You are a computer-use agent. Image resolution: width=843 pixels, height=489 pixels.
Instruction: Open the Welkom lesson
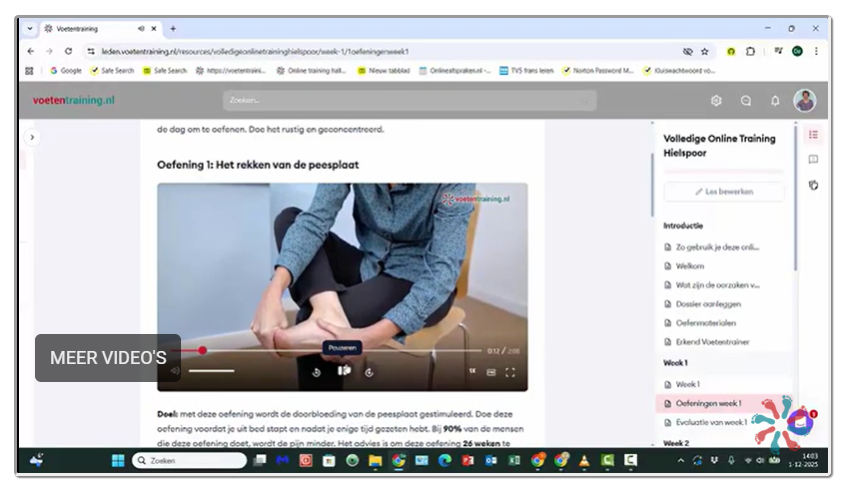click(690, 266)
